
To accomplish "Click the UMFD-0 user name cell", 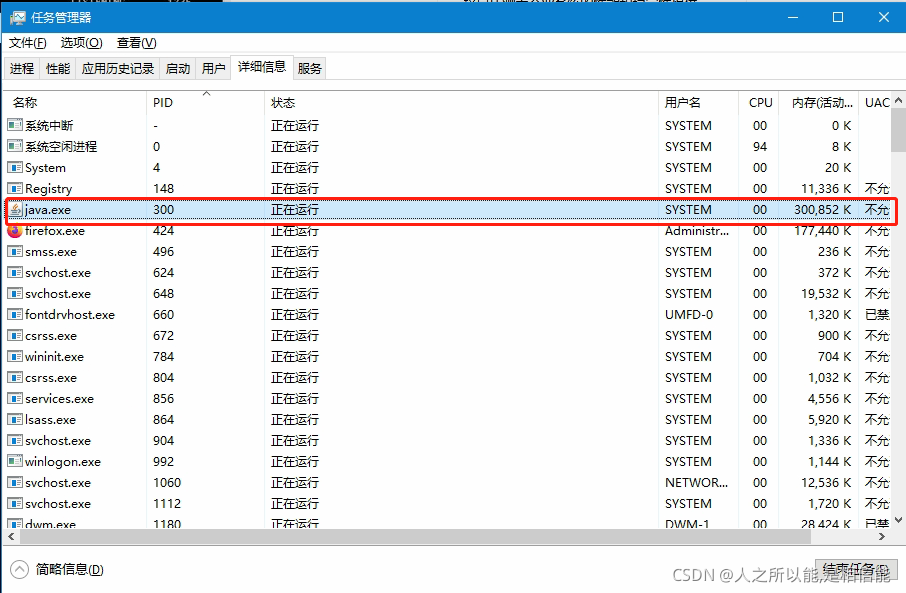I will coord(689,314).
